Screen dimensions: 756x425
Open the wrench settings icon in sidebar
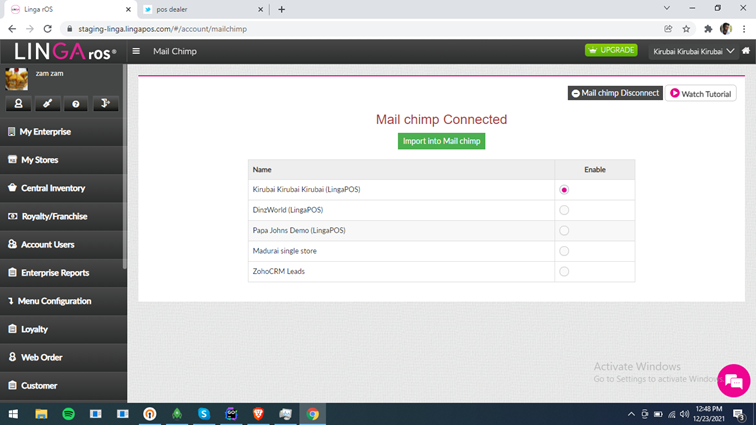coord(47,103)
